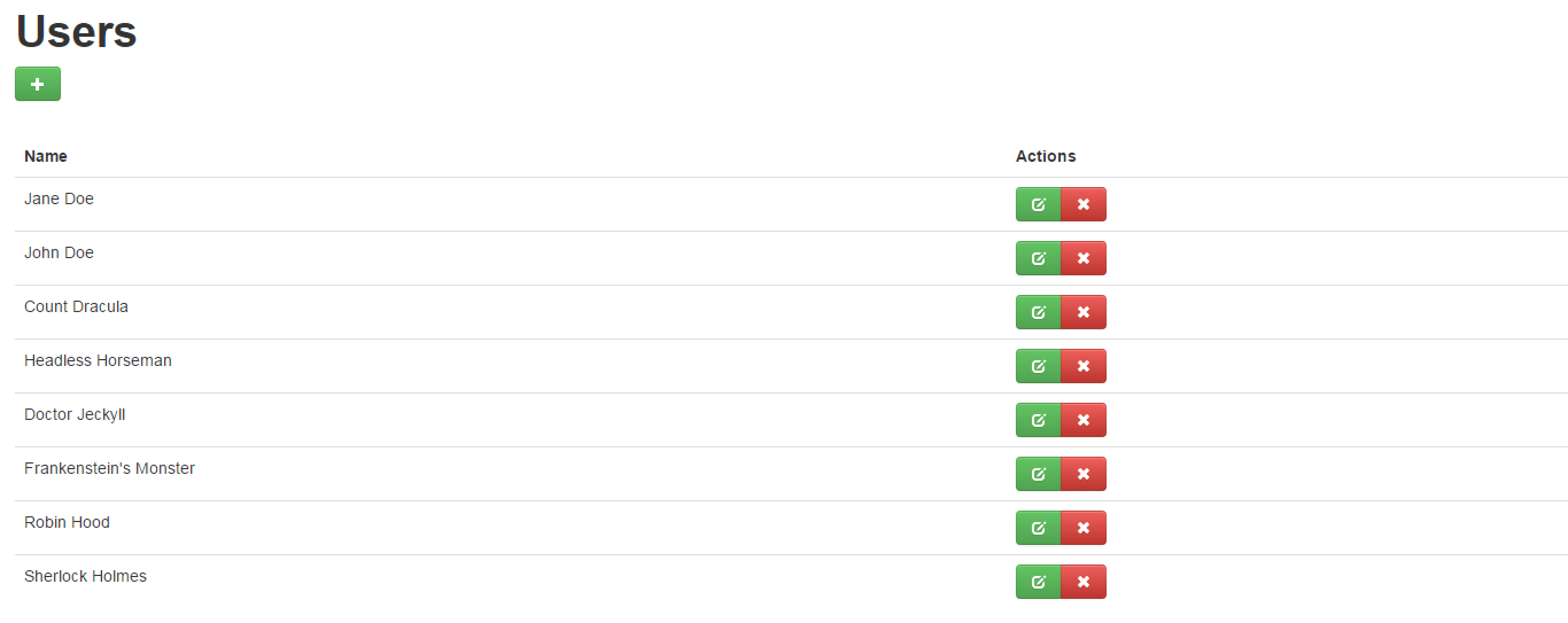
Task: Click the Name column header
Action: [x=46, y=157]
